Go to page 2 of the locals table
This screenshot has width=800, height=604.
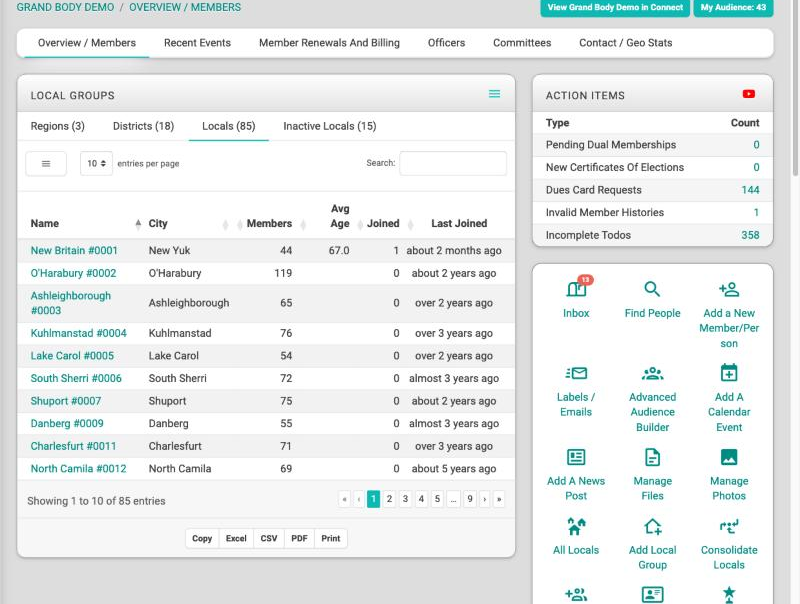[x=389, y=499]
